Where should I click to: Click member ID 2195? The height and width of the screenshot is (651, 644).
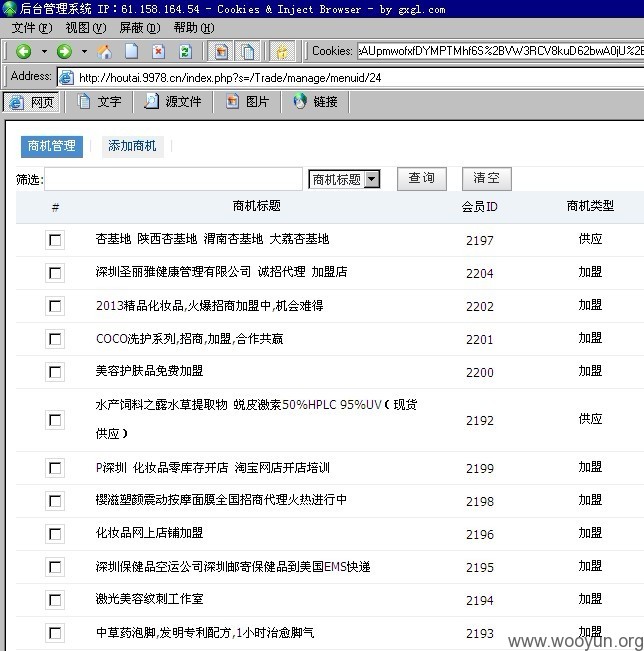tap(480, 568)
